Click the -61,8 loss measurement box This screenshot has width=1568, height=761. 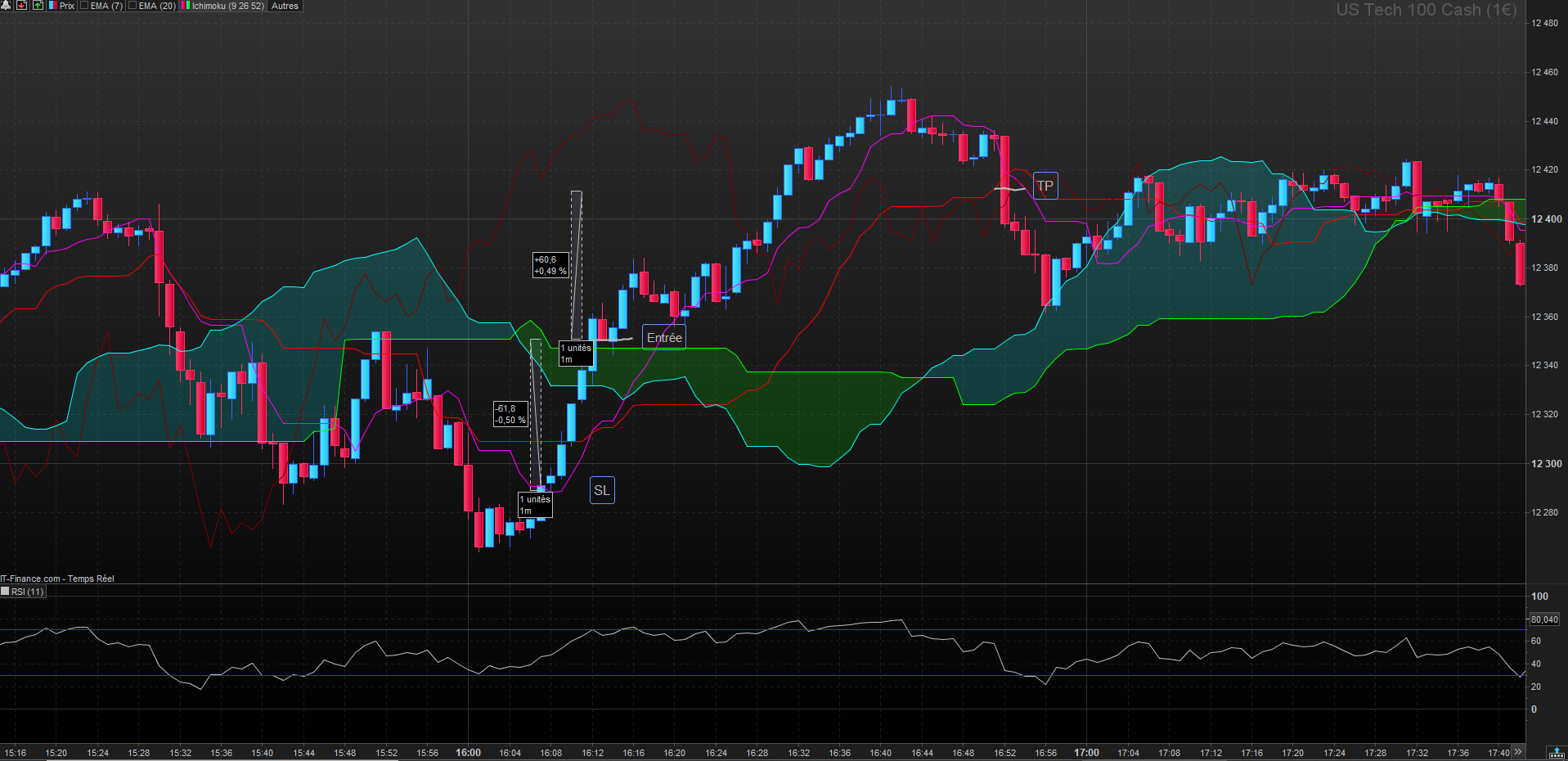point(510,414)
